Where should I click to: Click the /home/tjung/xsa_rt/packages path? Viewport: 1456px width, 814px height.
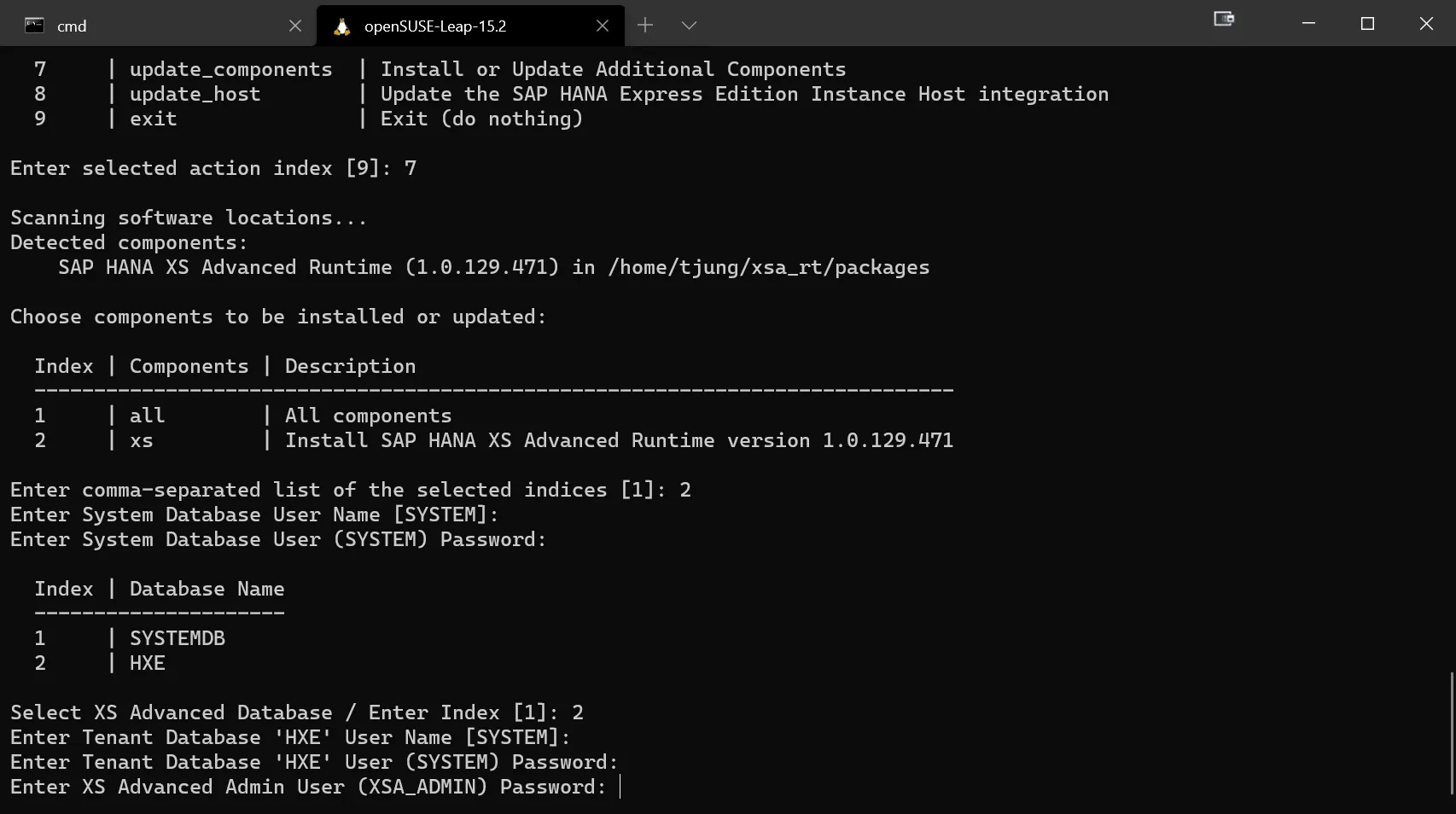[x=768, y=267]
